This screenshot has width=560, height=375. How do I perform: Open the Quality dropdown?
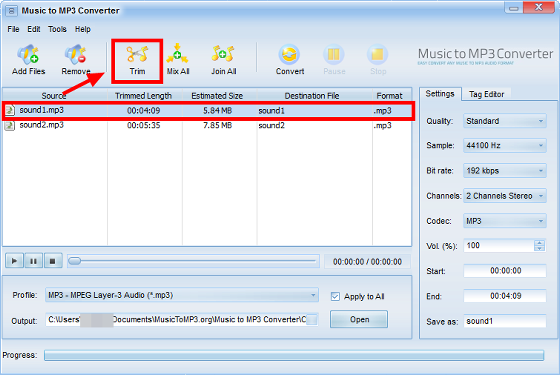[505, 121]
